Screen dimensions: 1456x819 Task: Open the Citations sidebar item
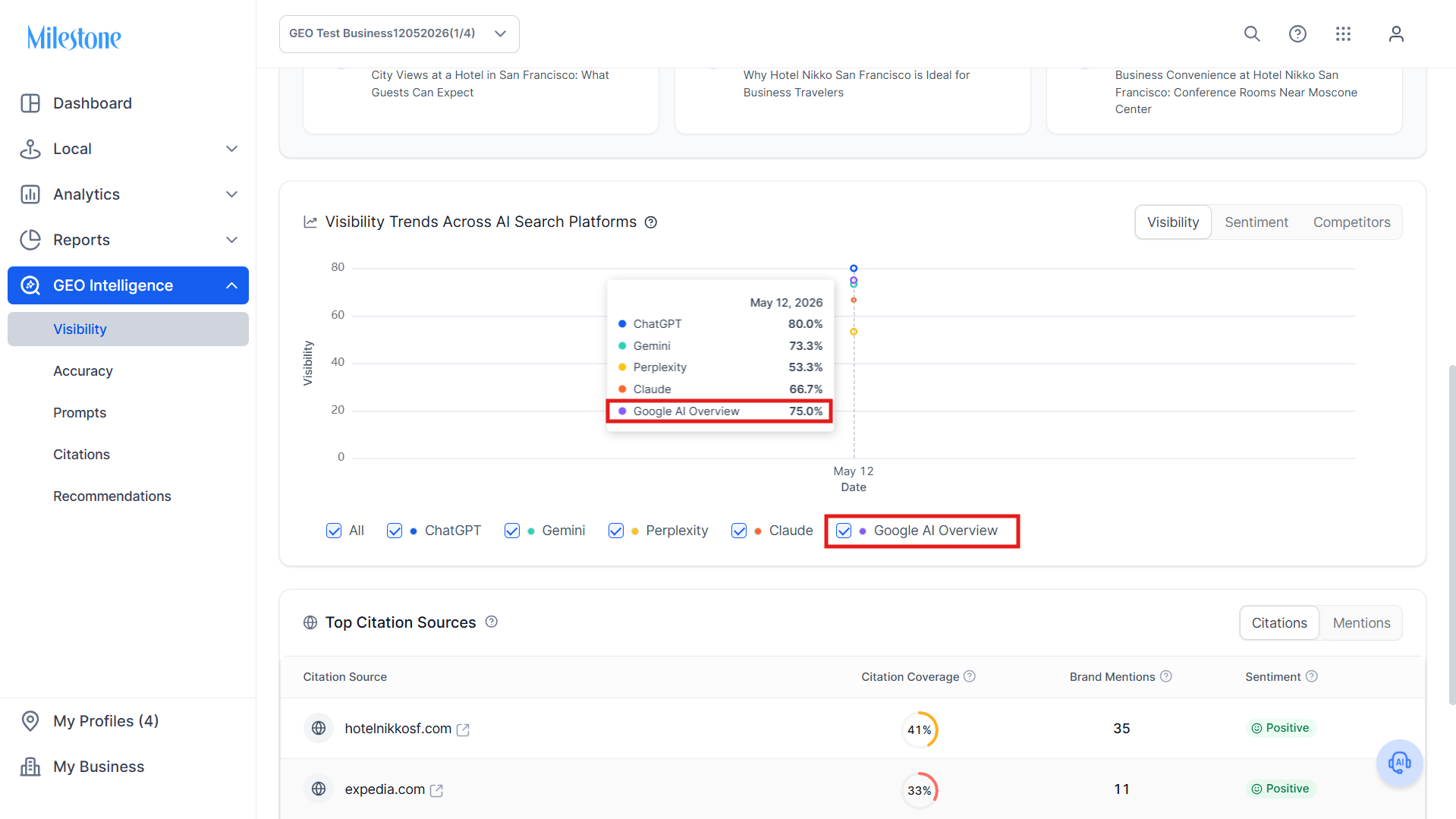pos(81,455)
